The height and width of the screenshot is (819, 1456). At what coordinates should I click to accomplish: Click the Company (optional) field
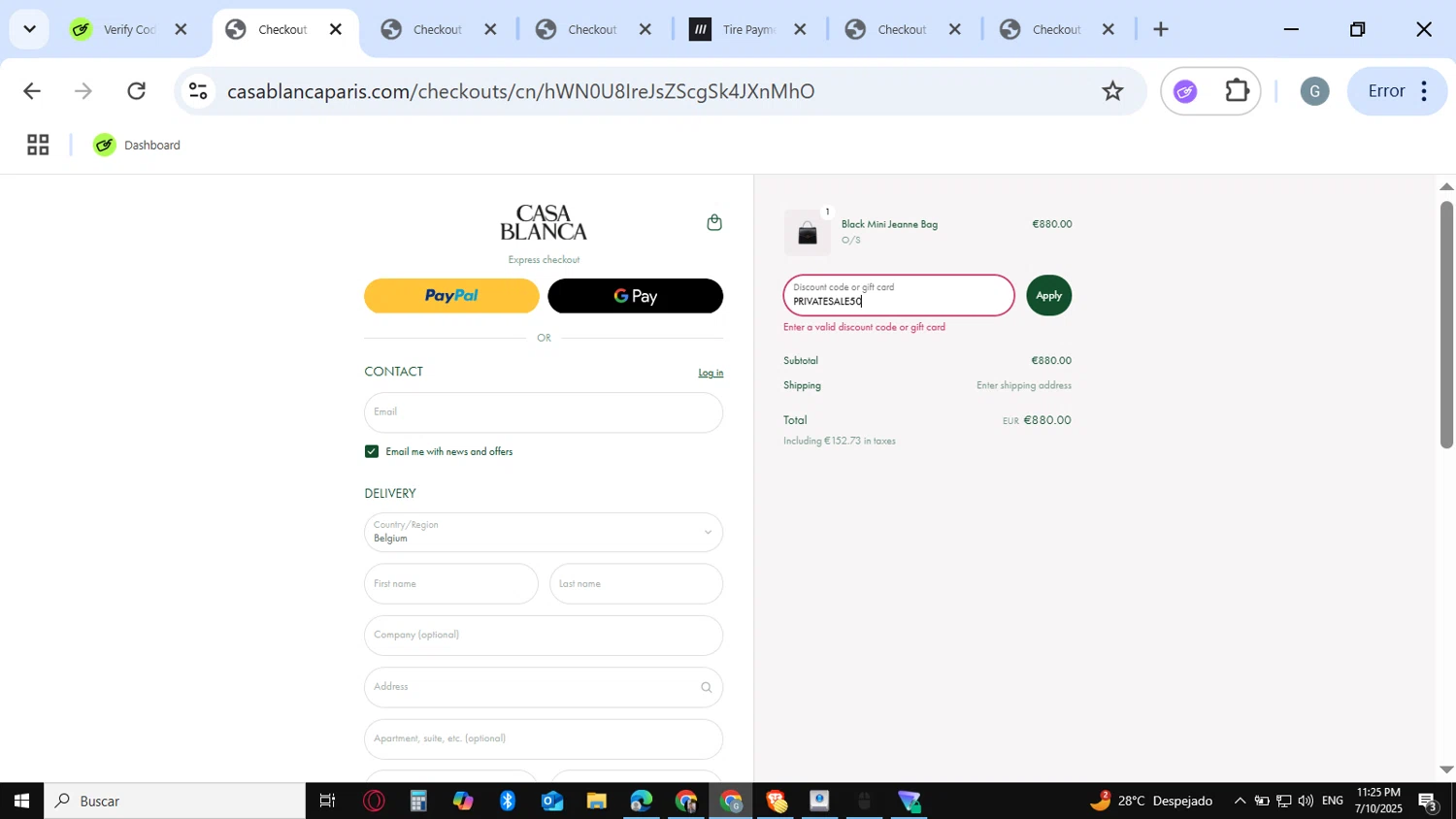pyautogui.click(x=544, y=636)
